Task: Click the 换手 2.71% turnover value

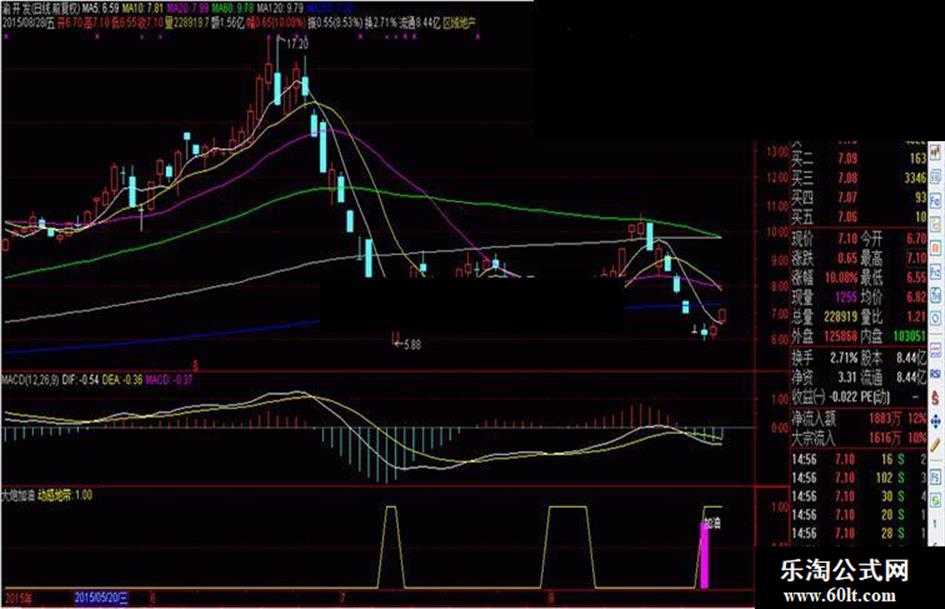Action: click(x=824, y=358)
